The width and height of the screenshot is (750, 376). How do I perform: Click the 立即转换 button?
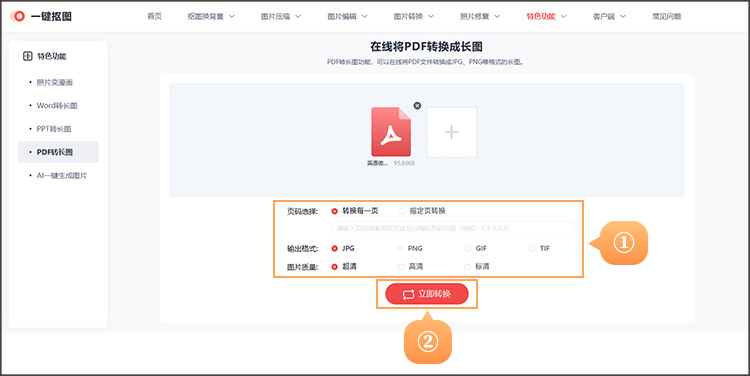(x=427, y=294)
